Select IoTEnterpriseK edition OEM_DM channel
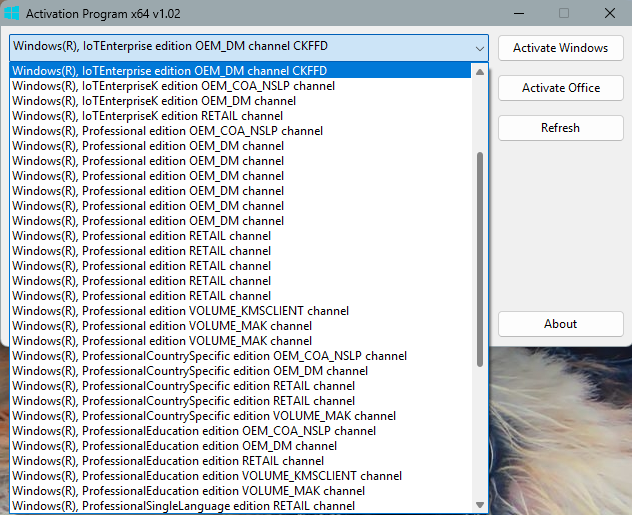Viewport: 632px width, 515px height. pos(240,101)
